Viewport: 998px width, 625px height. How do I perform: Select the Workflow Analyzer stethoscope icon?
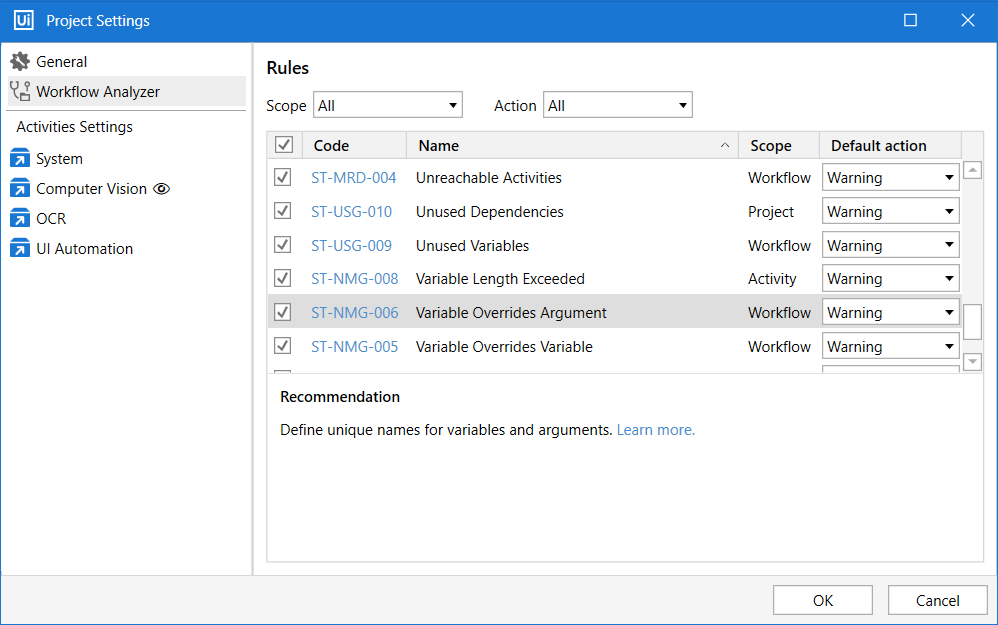coord(20,92)
